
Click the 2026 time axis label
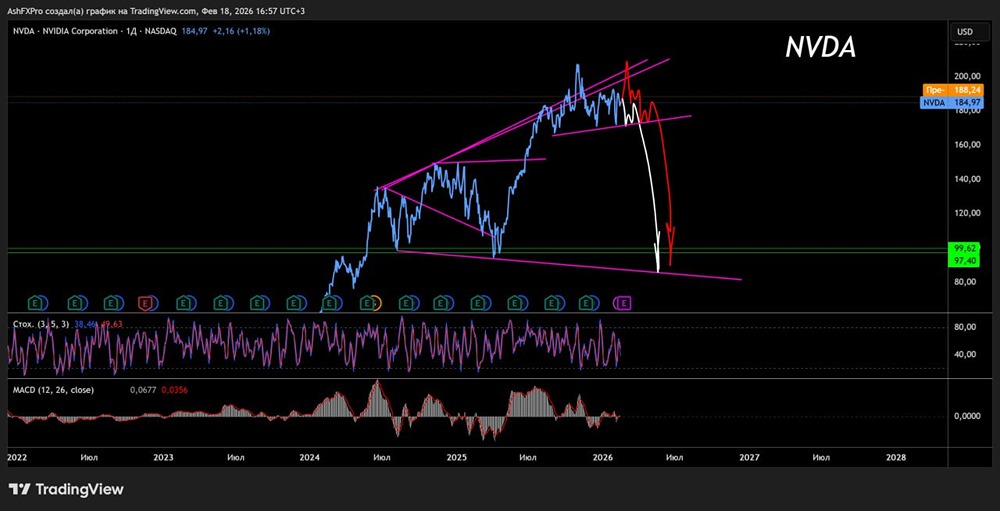click(603, 457)
